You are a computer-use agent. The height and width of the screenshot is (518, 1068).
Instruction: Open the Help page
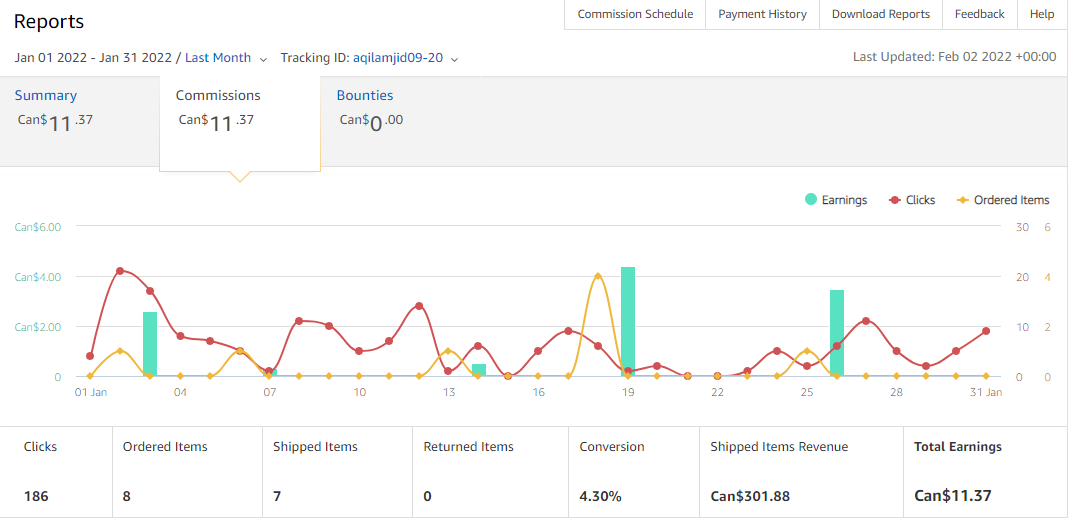point(1042,14)
